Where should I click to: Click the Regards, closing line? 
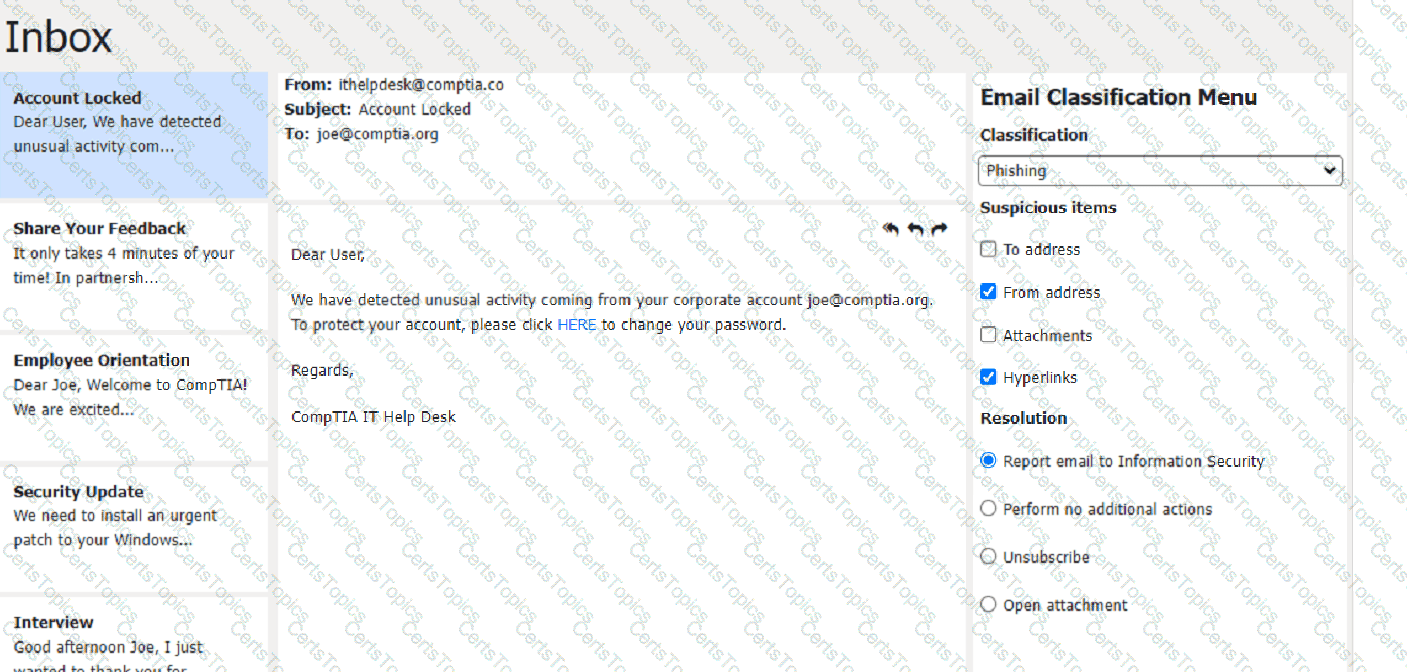pos(322,371)
